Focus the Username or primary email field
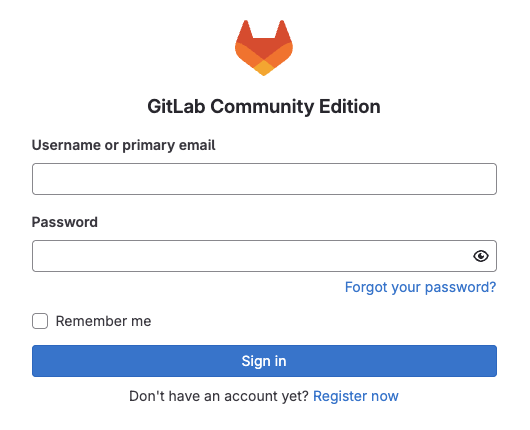Viewport: 530px width, 430px height. click(264, 179)
